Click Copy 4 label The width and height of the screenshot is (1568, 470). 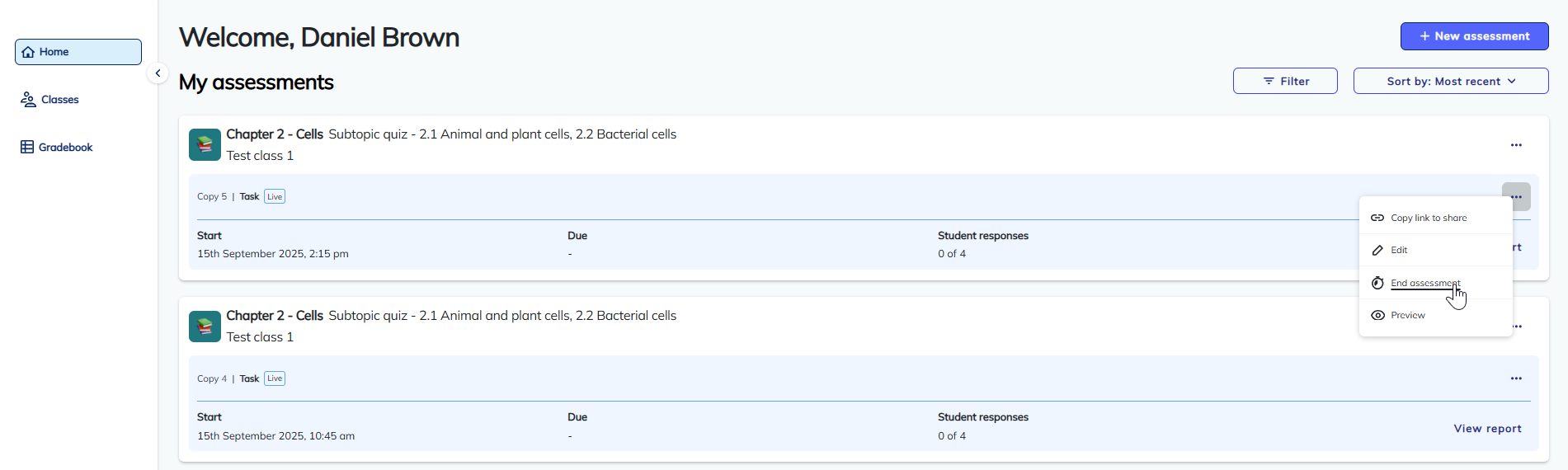[x=212, y=378]
